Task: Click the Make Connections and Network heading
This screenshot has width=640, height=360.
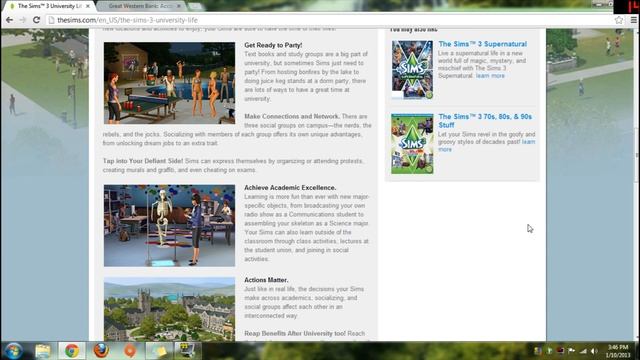Action: pyautogui.click(x=292, y=116)
